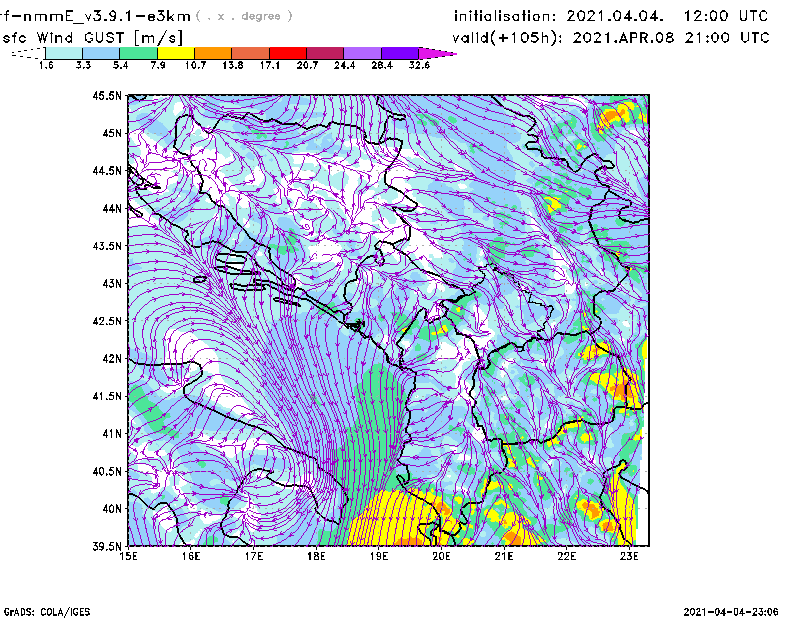
Task: Click the green 5.4–7.9 legend swatch
Action: click(138, 53)
